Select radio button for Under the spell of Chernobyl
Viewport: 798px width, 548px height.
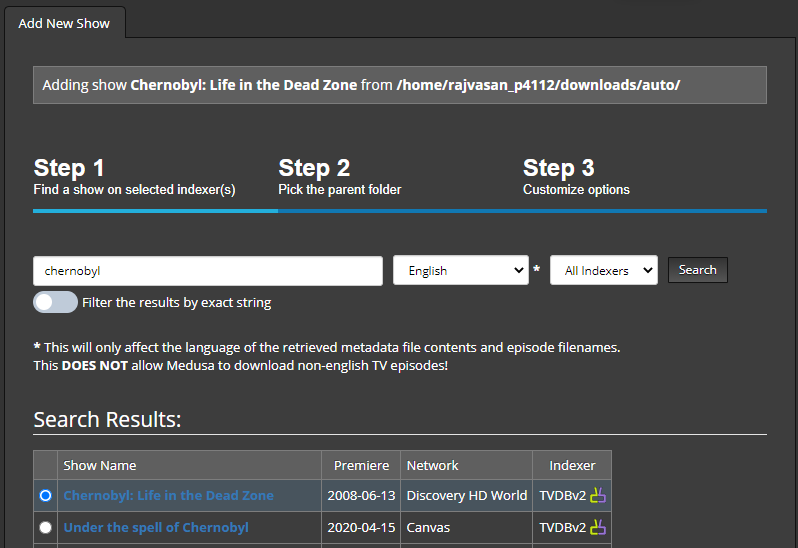click(45, 527)
